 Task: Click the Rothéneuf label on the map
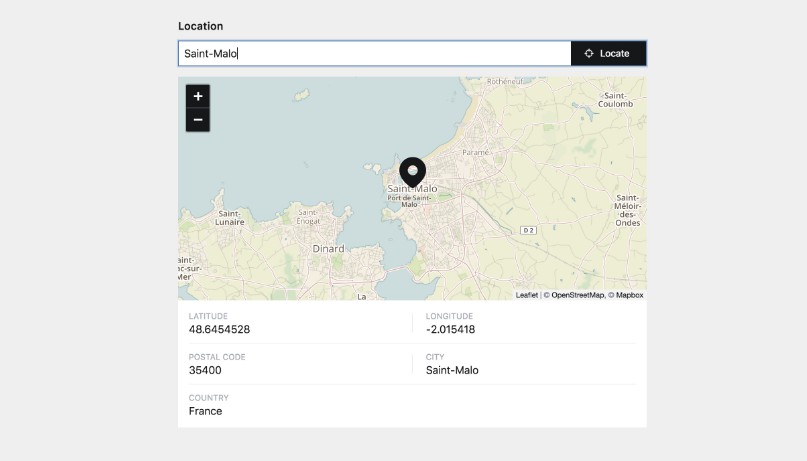click(506, 81)
